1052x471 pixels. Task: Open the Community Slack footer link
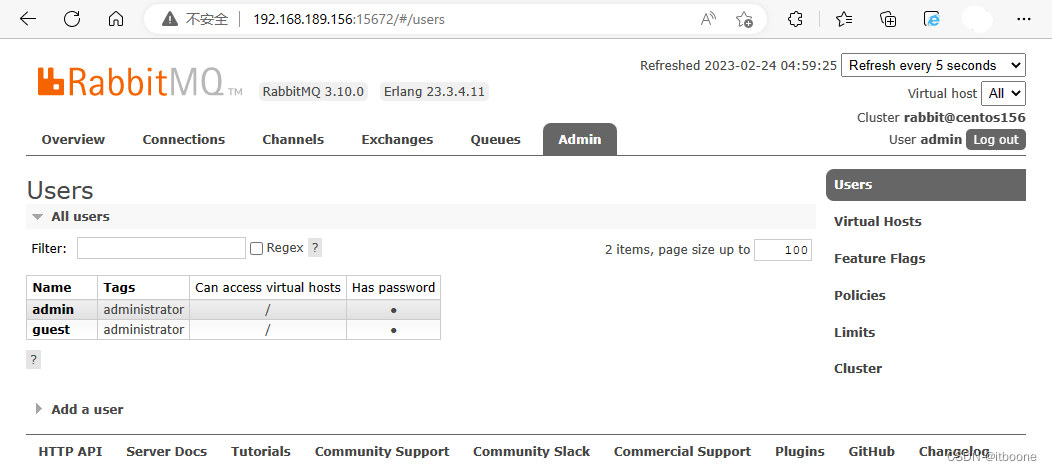click(531, 452)
